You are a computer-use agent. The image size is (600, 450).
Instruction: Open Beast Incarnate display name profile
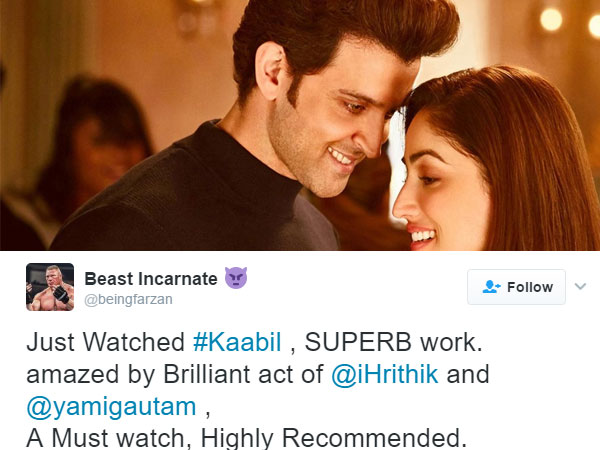pyautogui.click(x=151, y=279)
